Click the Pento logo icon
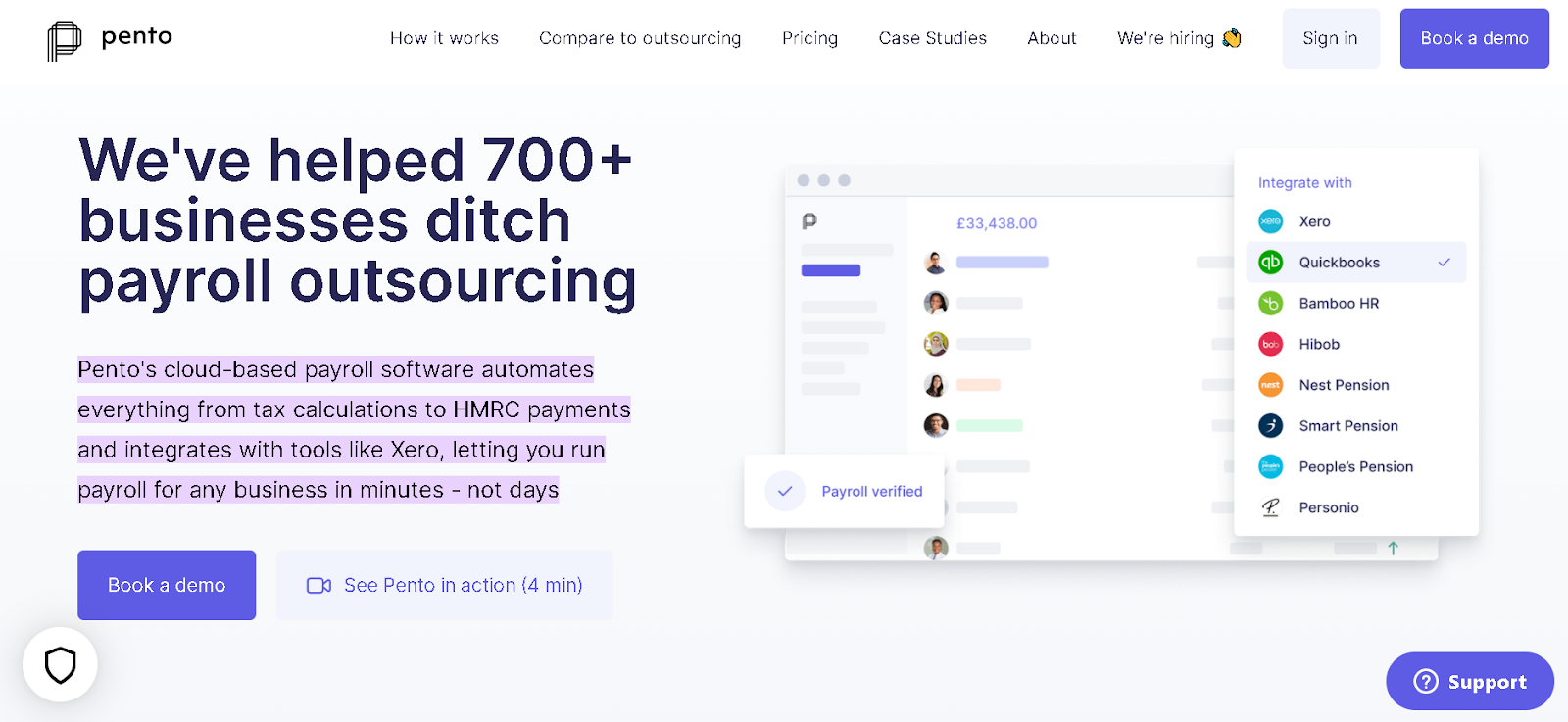The height and width of the screenshot is (722, 1568). pos(65,40)
